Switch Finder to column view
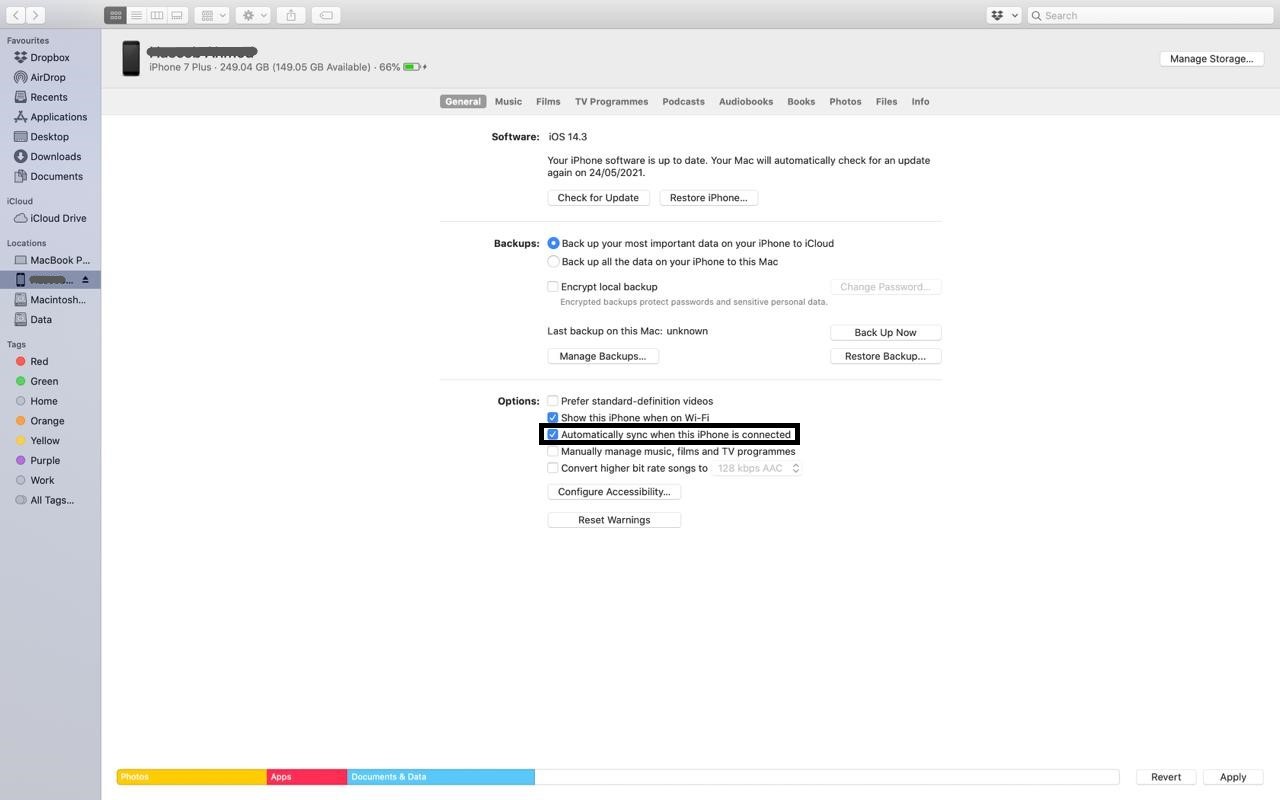This screenshot has height=800, width=1280. click(156, 14)
